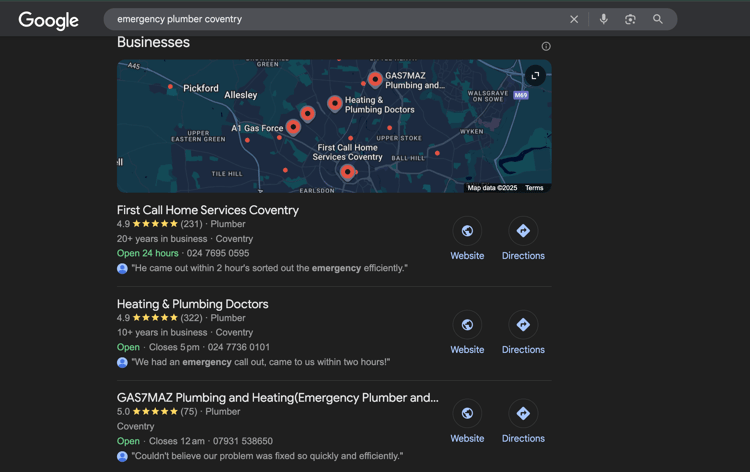Click review 'We had an emergency call out'

click(261, 362)
